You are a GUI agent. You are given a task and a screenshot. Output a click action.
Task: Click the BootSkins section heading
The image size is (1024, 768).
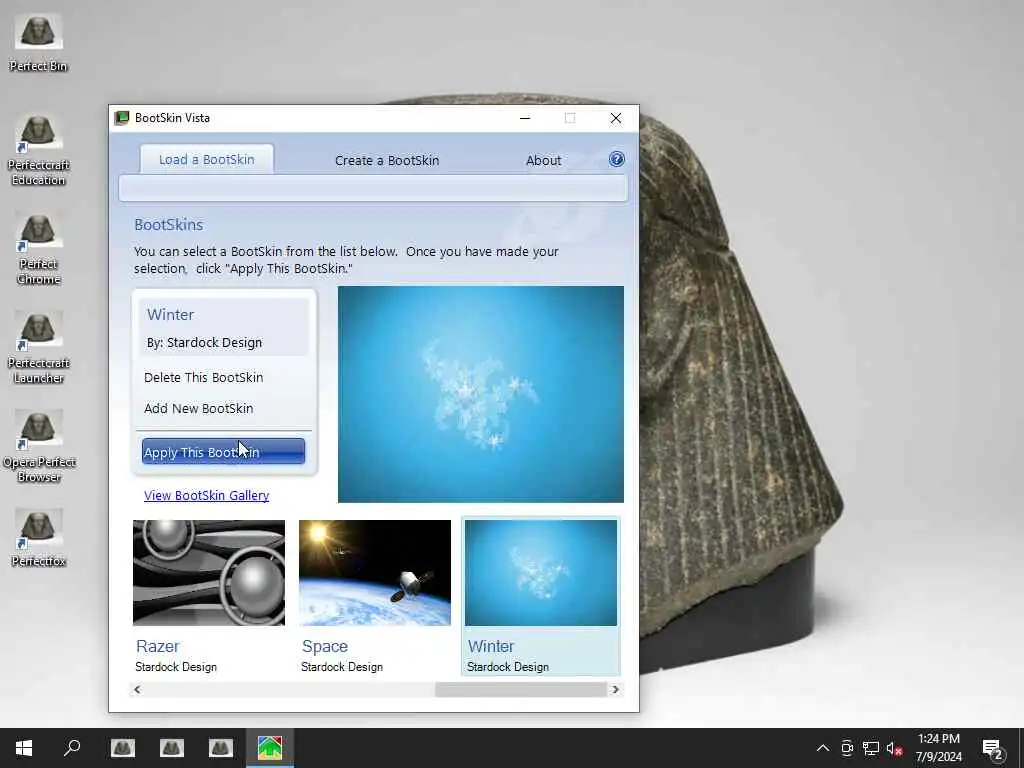point(168,225)
